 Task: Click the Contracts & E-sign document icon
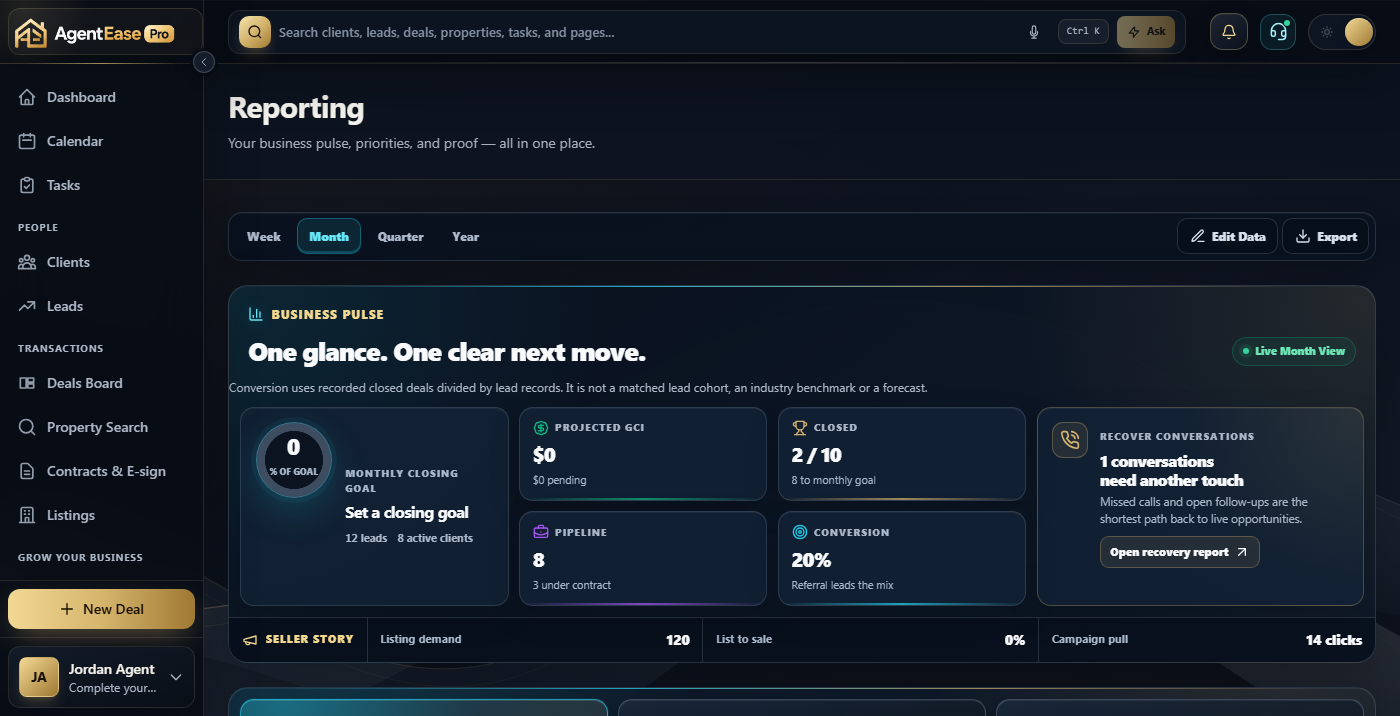(27, 471)
